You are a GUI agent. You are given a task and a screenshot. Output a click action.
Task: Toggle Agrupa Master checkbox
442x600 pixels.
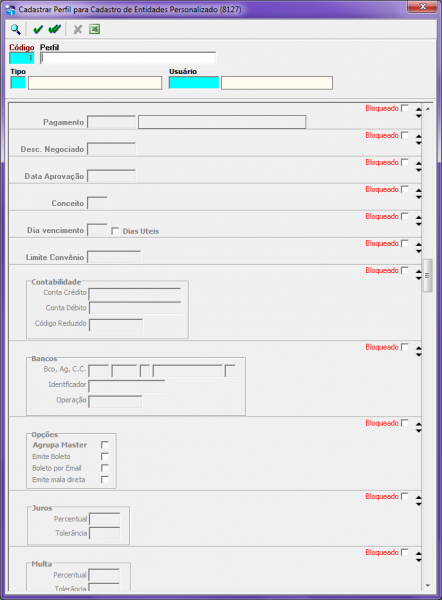coord(104,445)
